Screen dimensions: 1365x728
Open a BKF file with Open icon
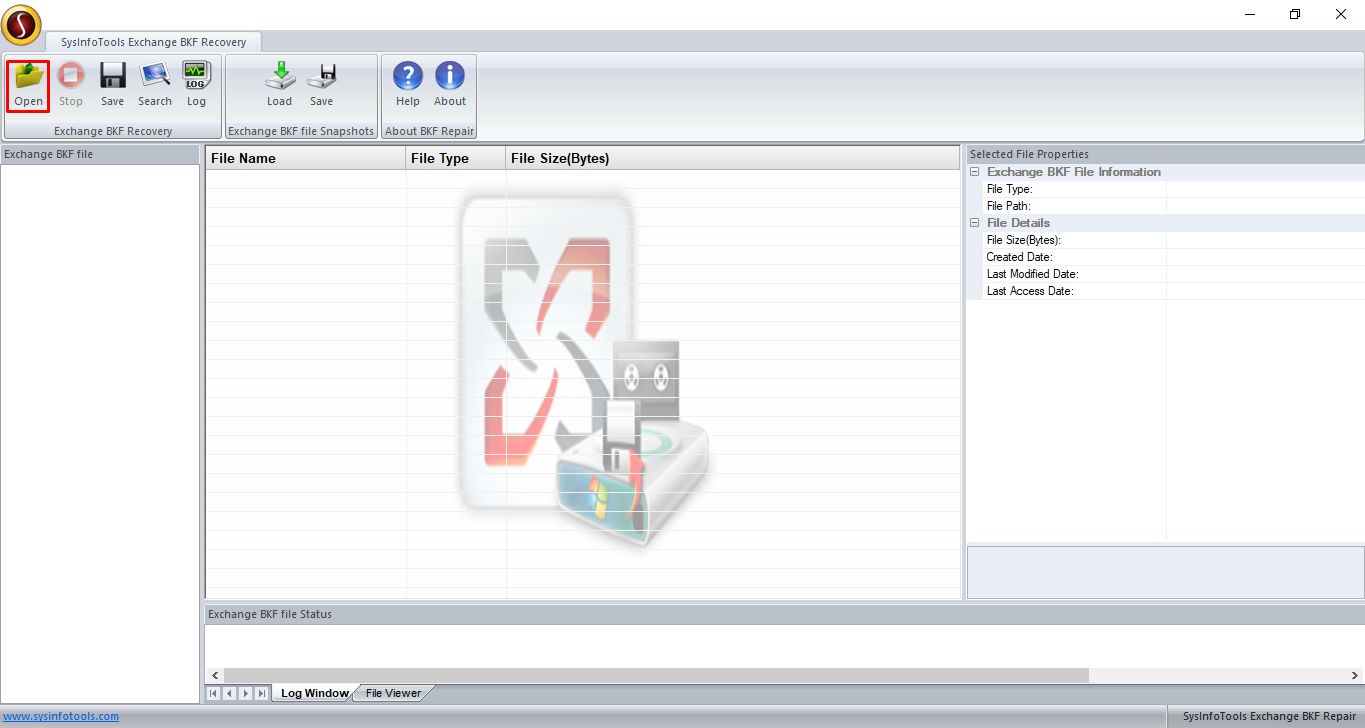[29, 85]
